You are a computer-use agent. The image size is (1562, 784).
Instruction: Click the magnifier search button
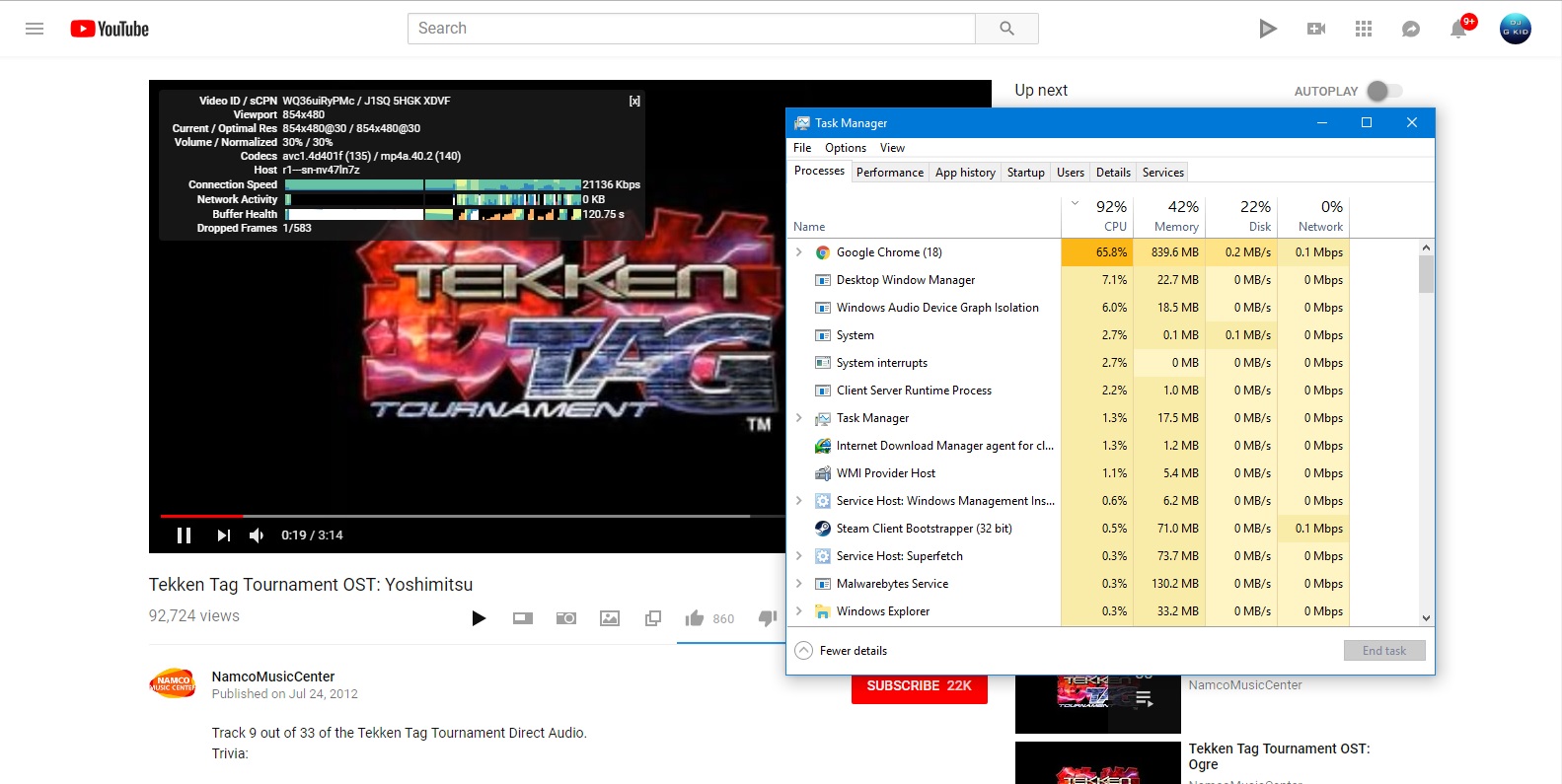[x=1006, y=29]
